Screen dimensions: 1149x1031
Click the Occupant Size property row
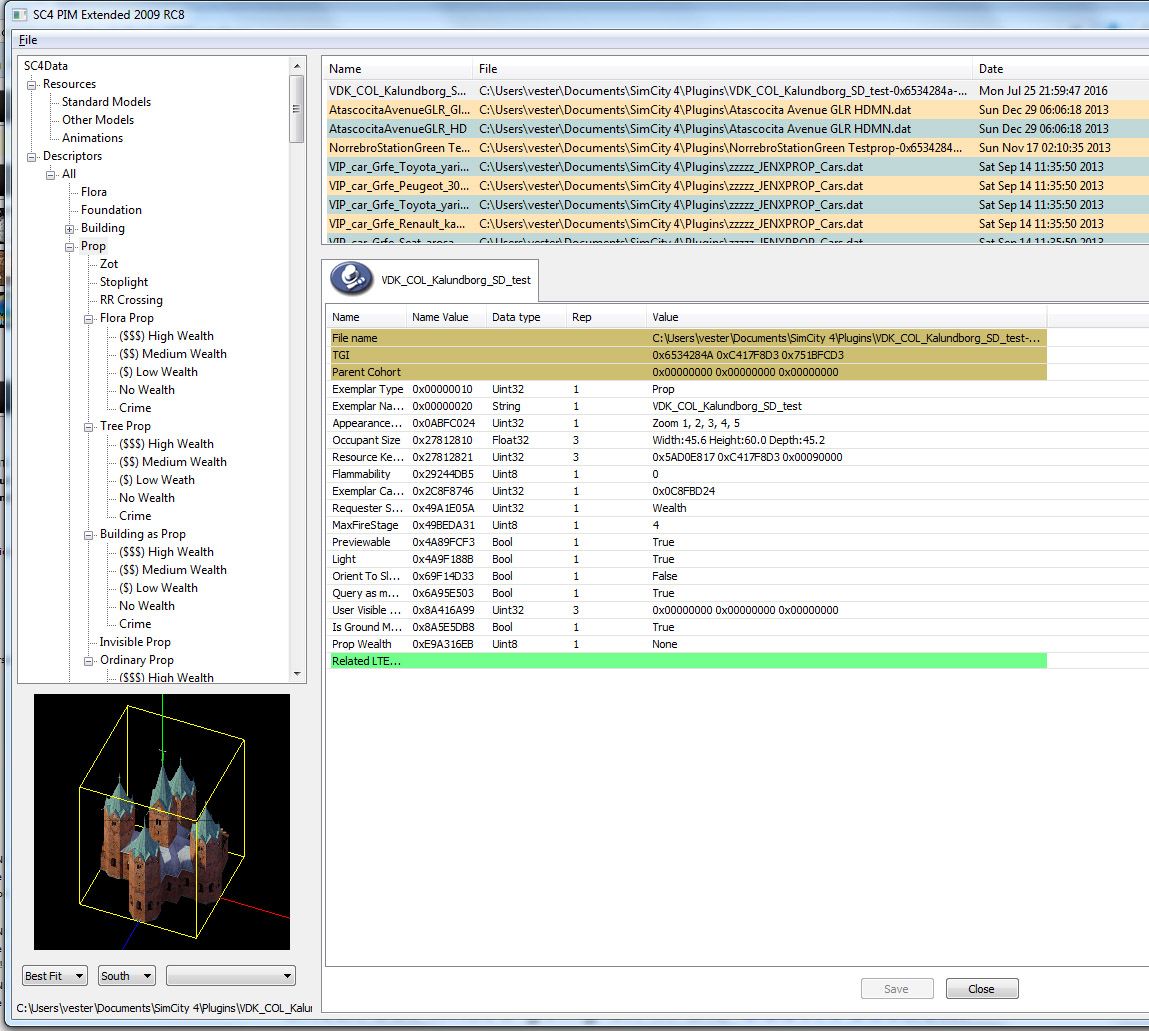[x=688, y=440]
